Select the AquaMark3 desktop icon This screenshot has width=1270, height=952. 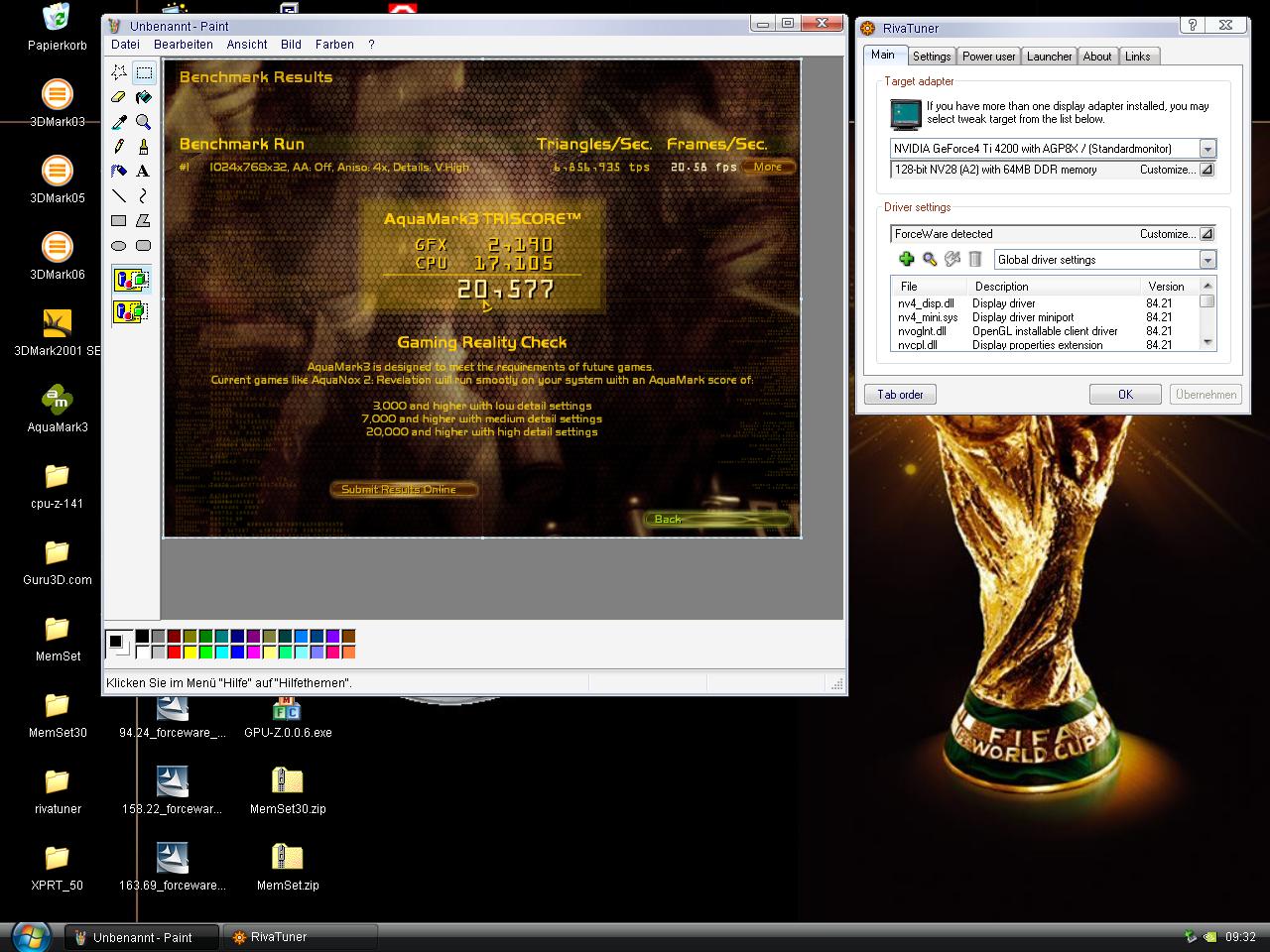click(x=58, y=409)
